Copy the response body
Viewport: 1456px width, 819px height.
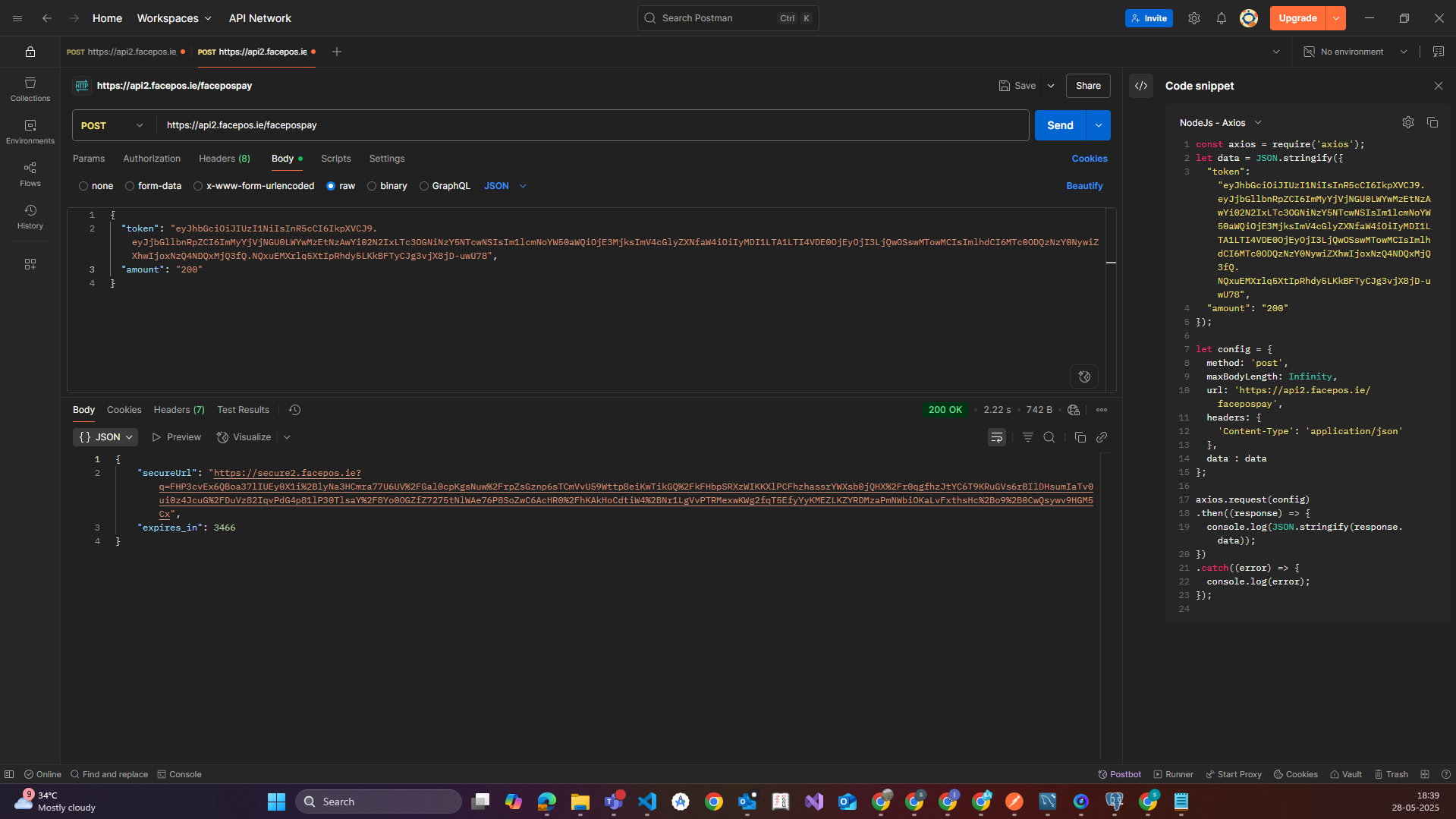pyautogui.click(x=1080, y=437)
